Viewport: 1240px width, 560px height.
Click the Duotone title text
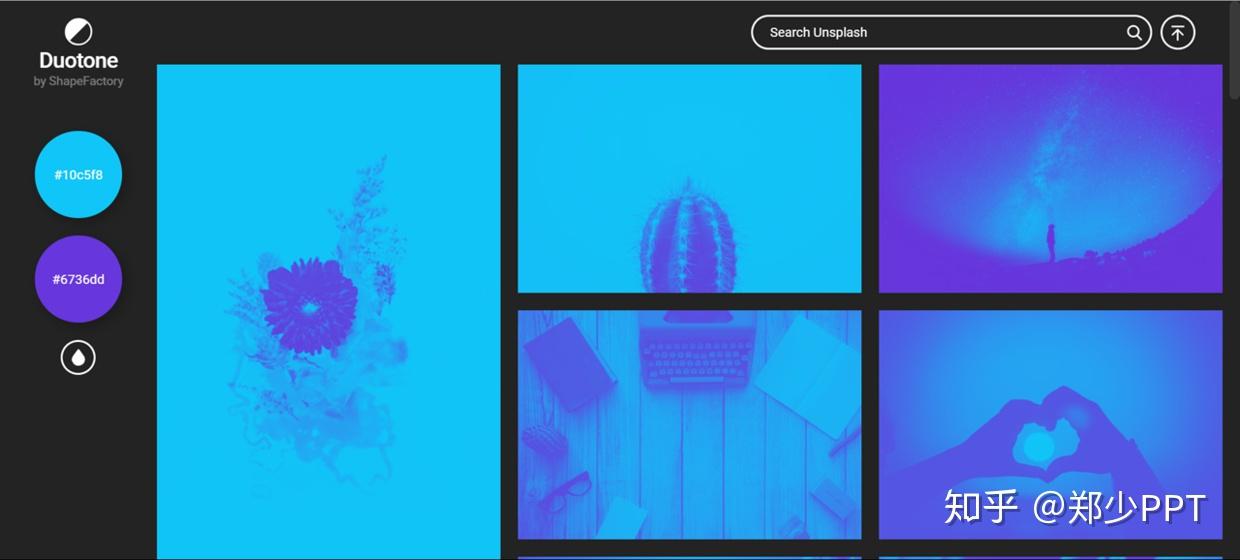79,61
